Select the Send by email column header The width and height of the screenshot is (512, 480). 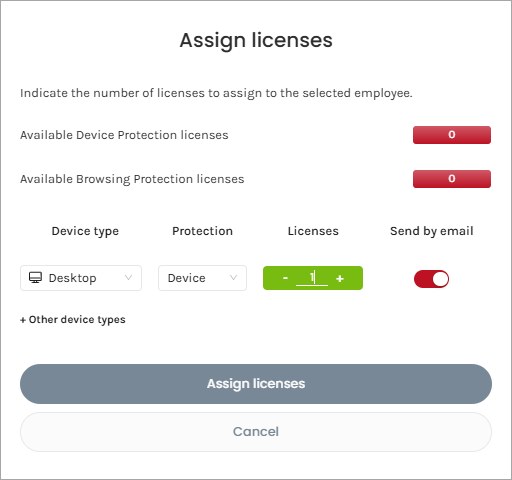click(432, 231)
